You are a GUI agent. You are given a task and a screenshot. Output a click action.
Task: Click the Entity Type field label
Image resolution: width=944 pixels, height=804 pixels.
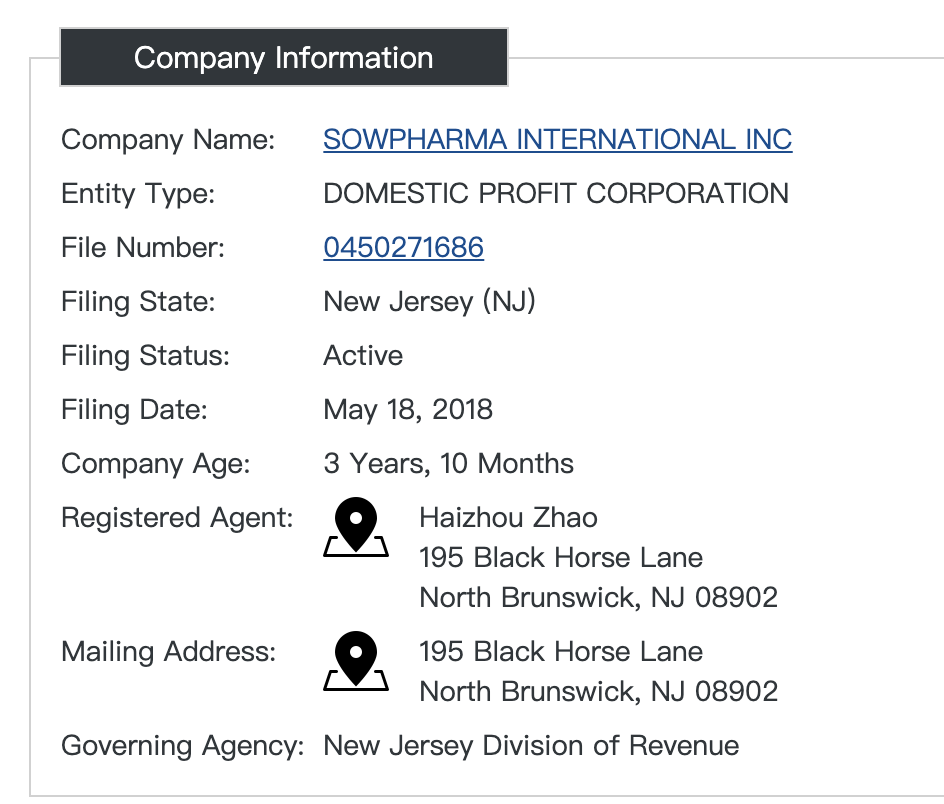138,194
